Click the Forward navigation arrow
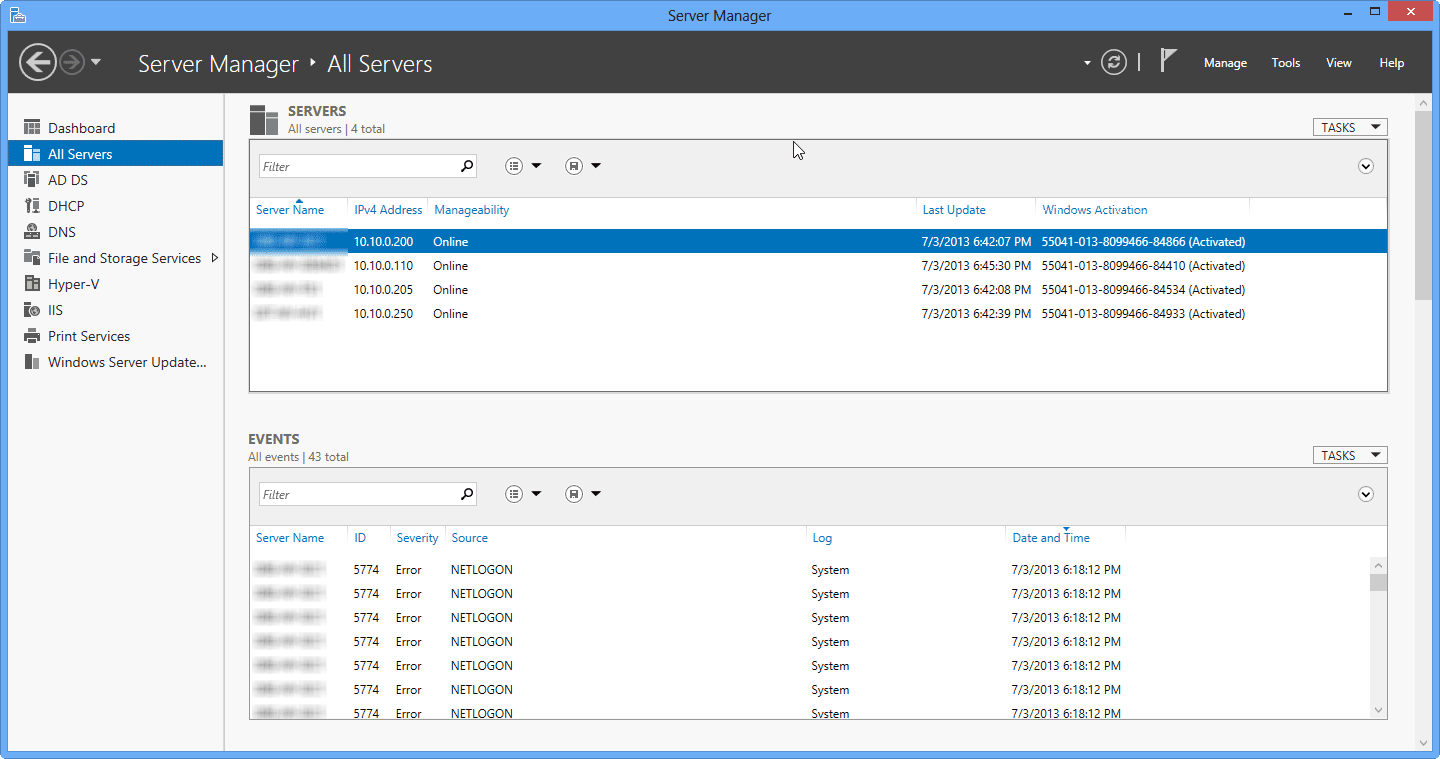Image resolution: width=1440 pixels, height=759 pixels. [x=71, y=63]
